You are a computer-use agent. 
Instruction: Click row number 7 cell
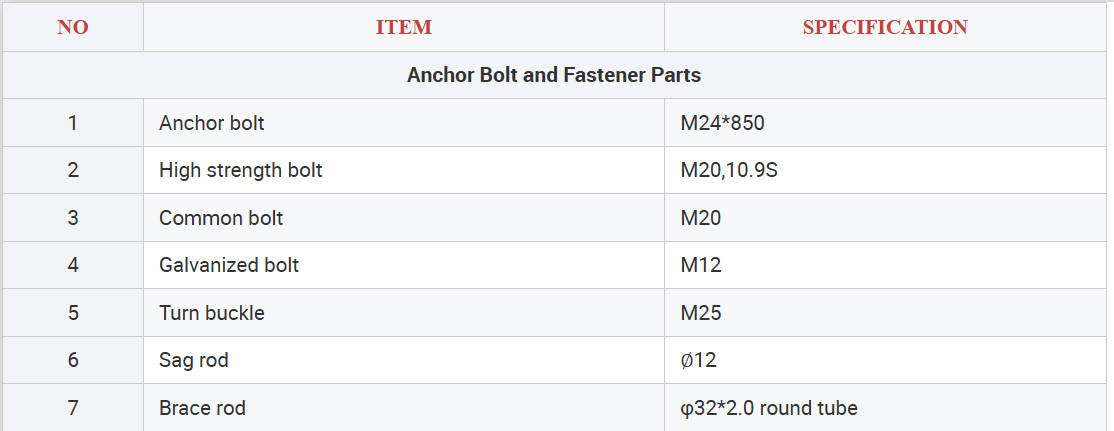coord(73,408)
